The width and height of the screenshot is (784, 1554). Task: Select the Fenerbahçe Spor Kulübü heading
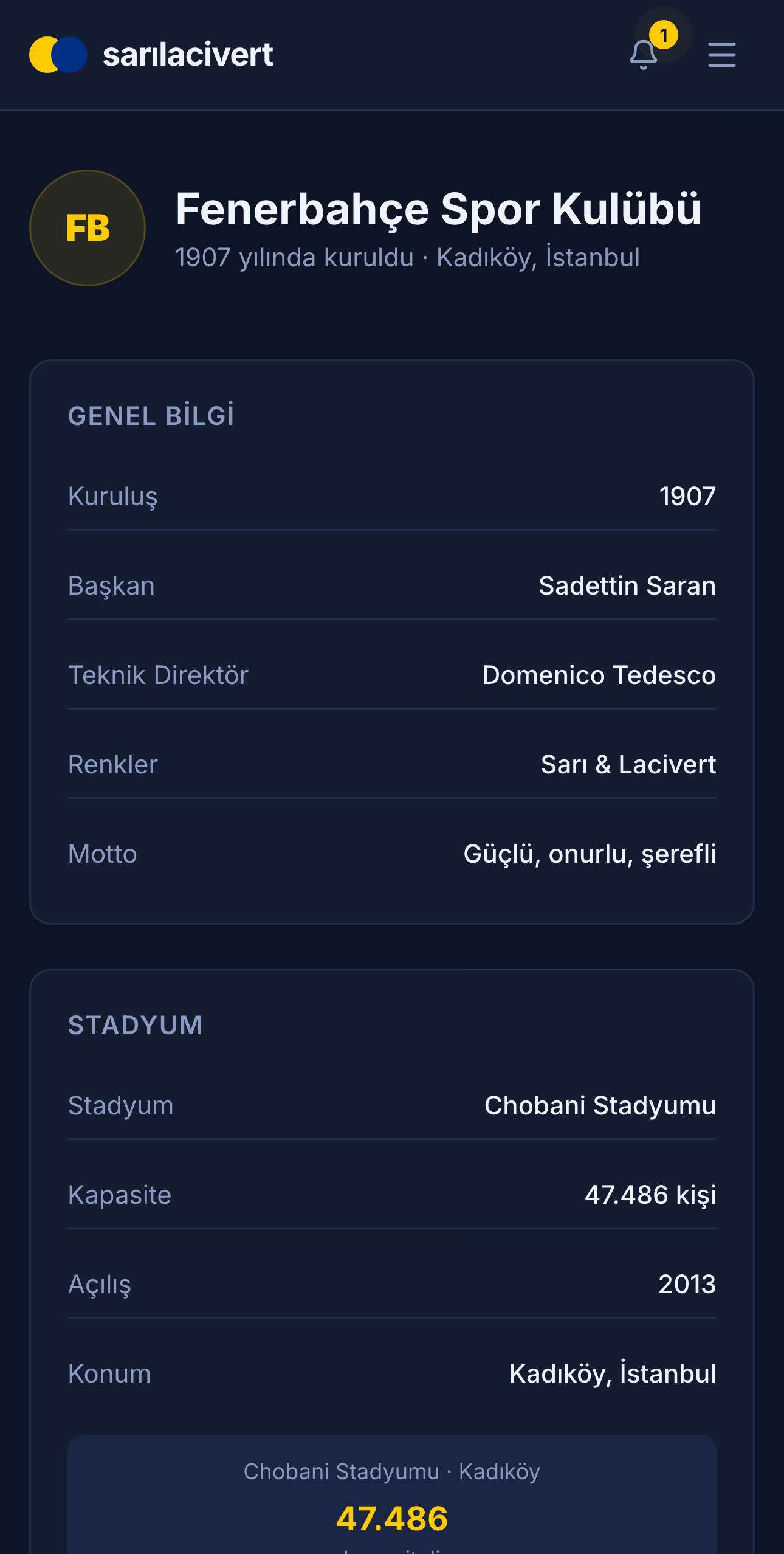coord(439,209)
